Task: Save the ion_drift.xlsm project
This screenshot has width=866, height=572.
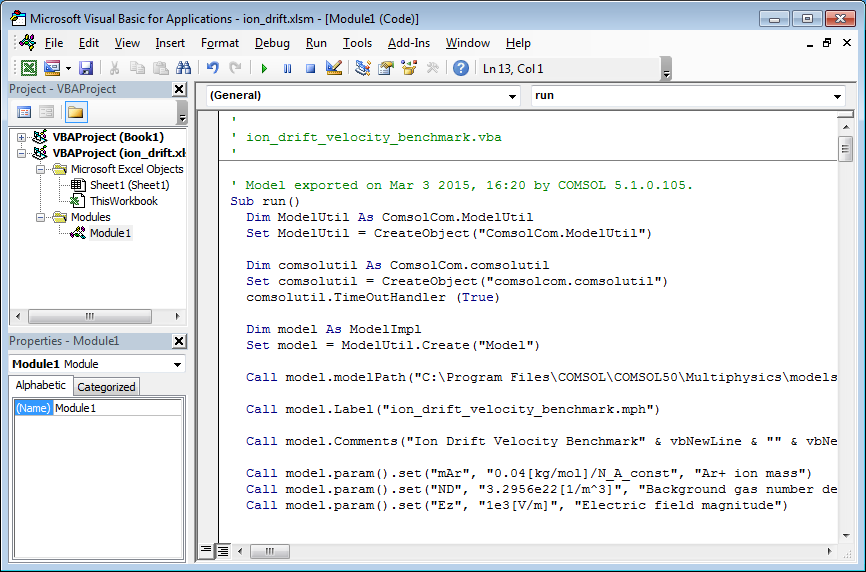Action: click(x=86, y=68)
